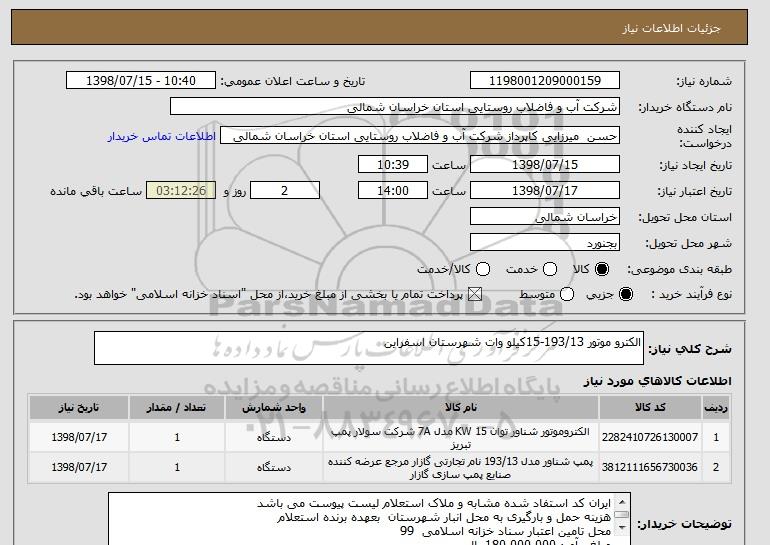Screen dimensions: 770x545
Task: Choose the جزیی purchase process option
Action: pos(626,294)
